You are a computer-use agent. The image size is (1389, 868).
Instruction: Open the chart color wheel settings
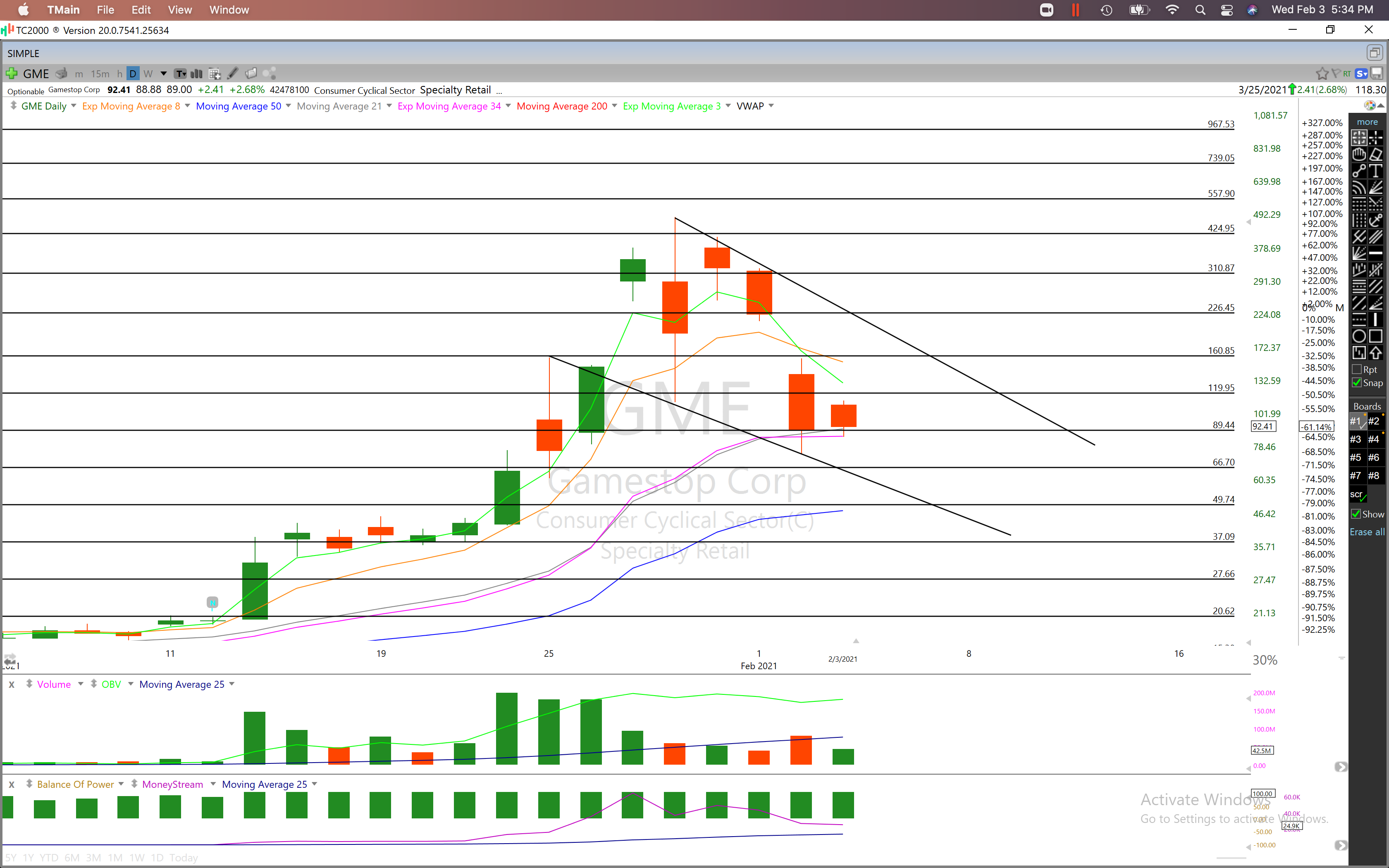coord(1370,106)
